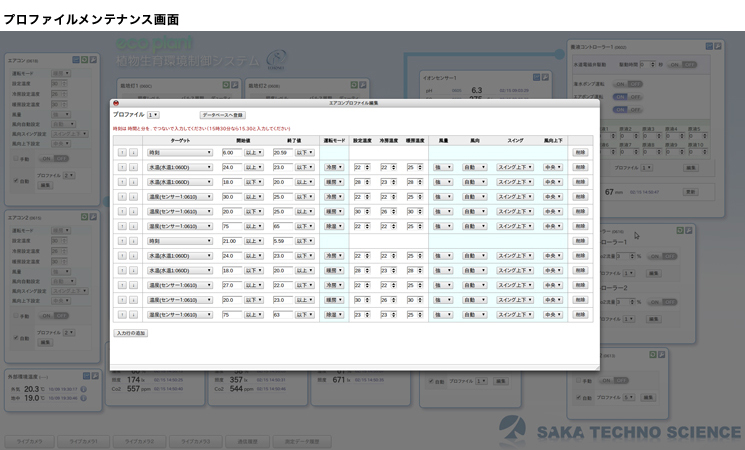Viewport: 745px width, 450px height.
Task: Open the ライブカメラ1 bottom tab
Action: pos(84,441)
